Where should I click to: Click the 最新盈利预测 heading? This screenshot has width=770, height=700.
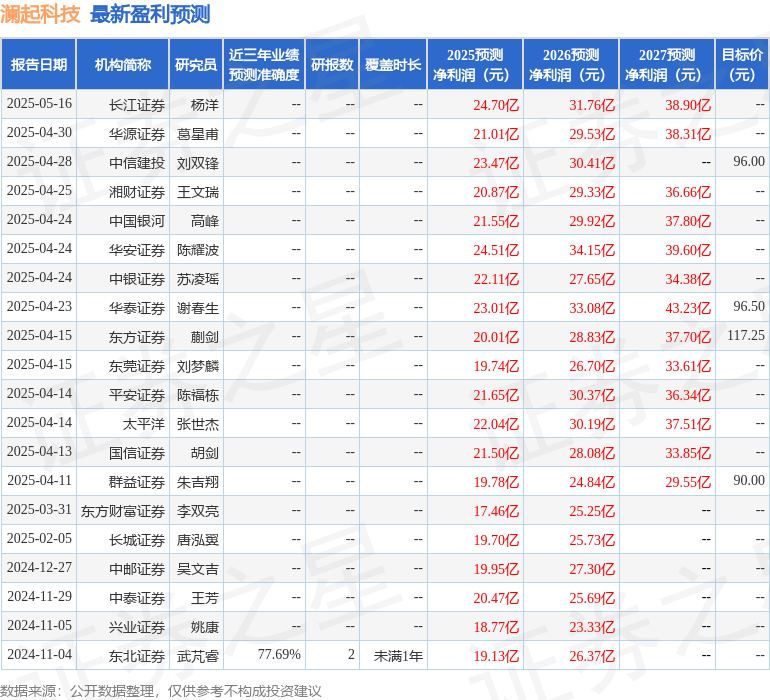click(150, 14)
